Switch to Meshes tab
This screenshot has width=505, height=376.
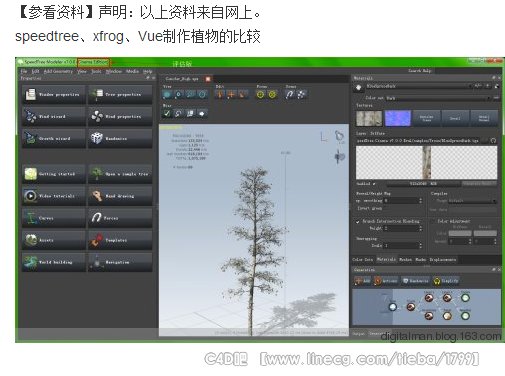[x=405, y=259]
